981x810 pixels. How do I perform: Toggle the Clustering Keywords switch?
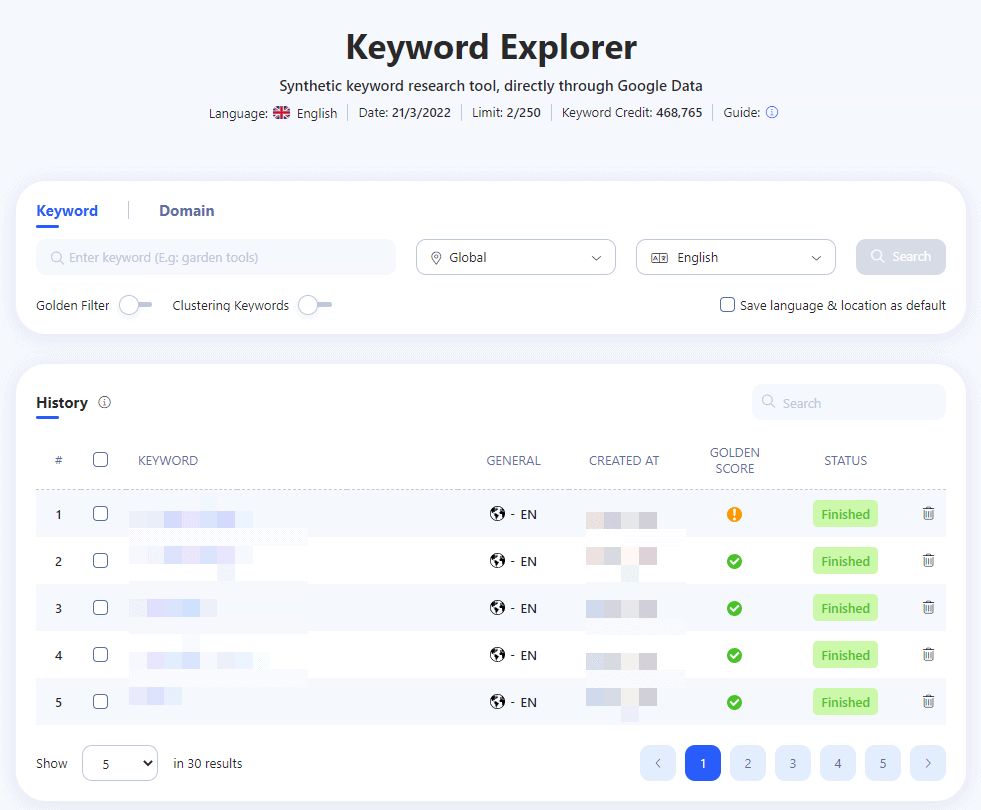(315, 305)
